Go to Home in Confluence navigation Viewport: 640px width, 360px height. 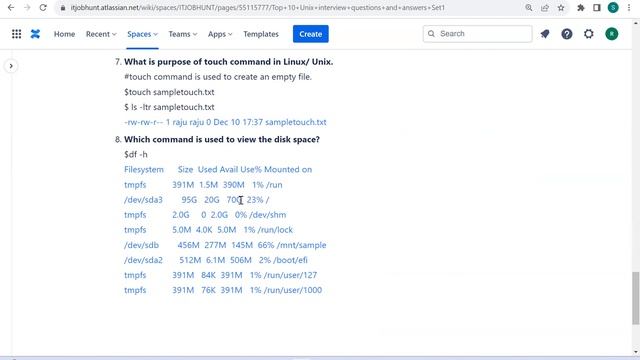64,34
